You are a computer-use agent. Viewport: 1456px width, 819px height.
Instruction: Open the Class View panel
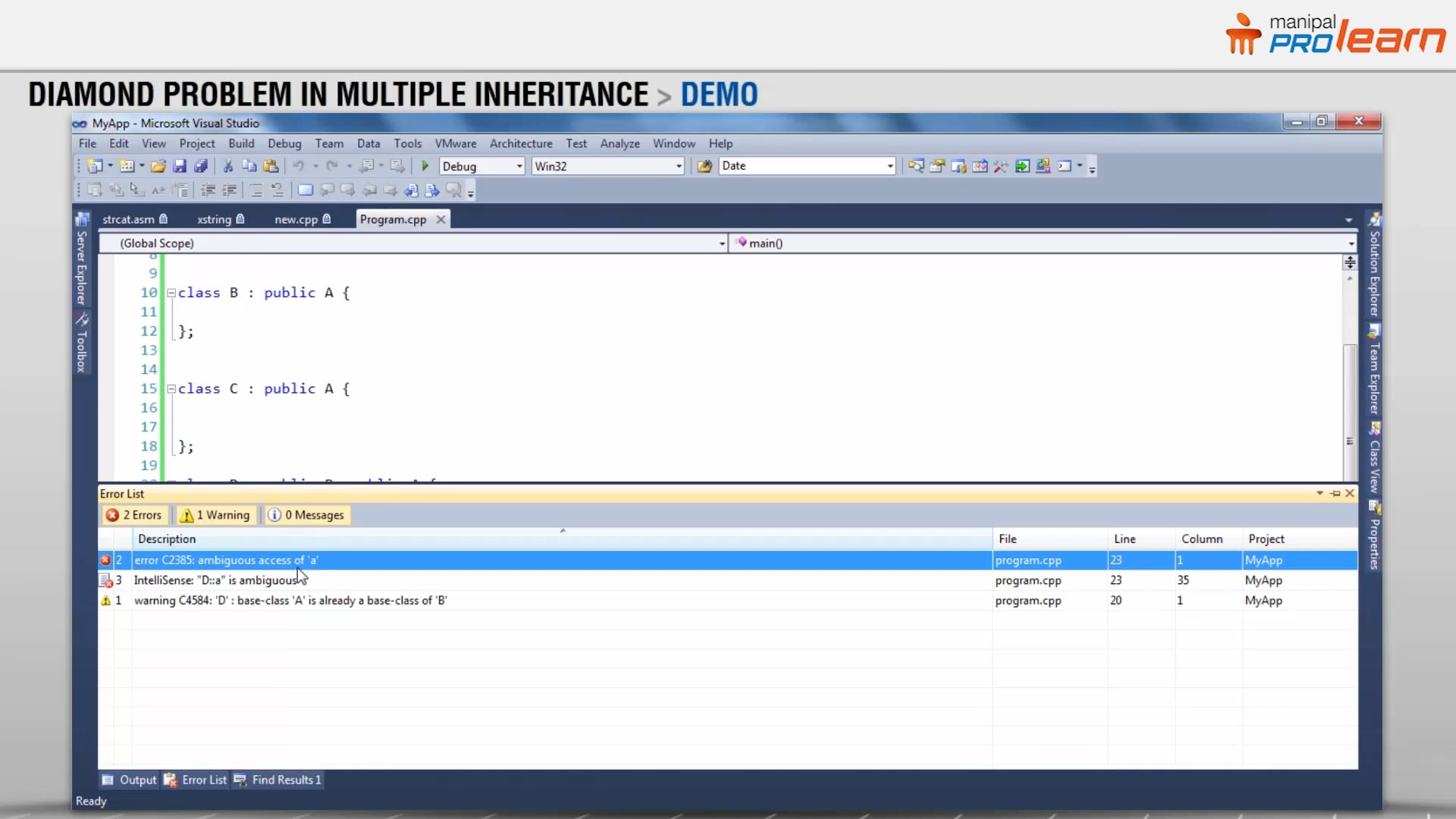[x=1376, y=459]
